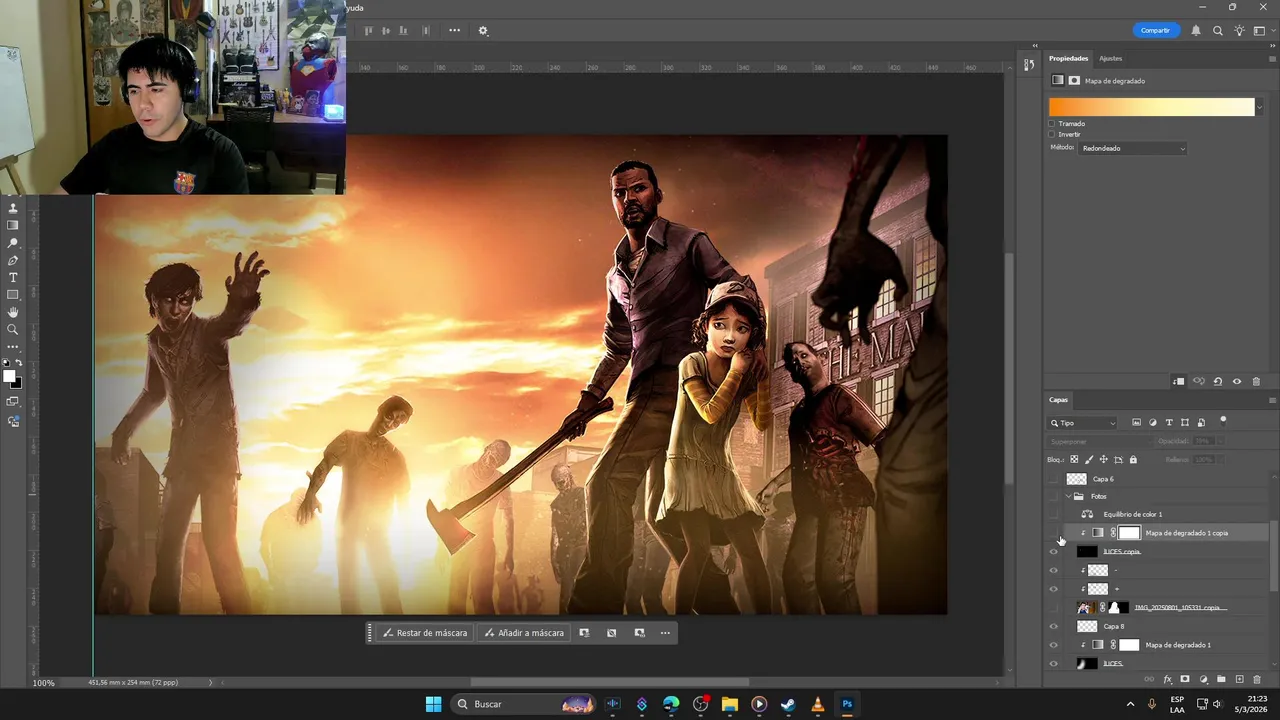Filter layers by pixel layers icon
The width and height of the screenshot is (1280, 720).
coord(1136,423)
